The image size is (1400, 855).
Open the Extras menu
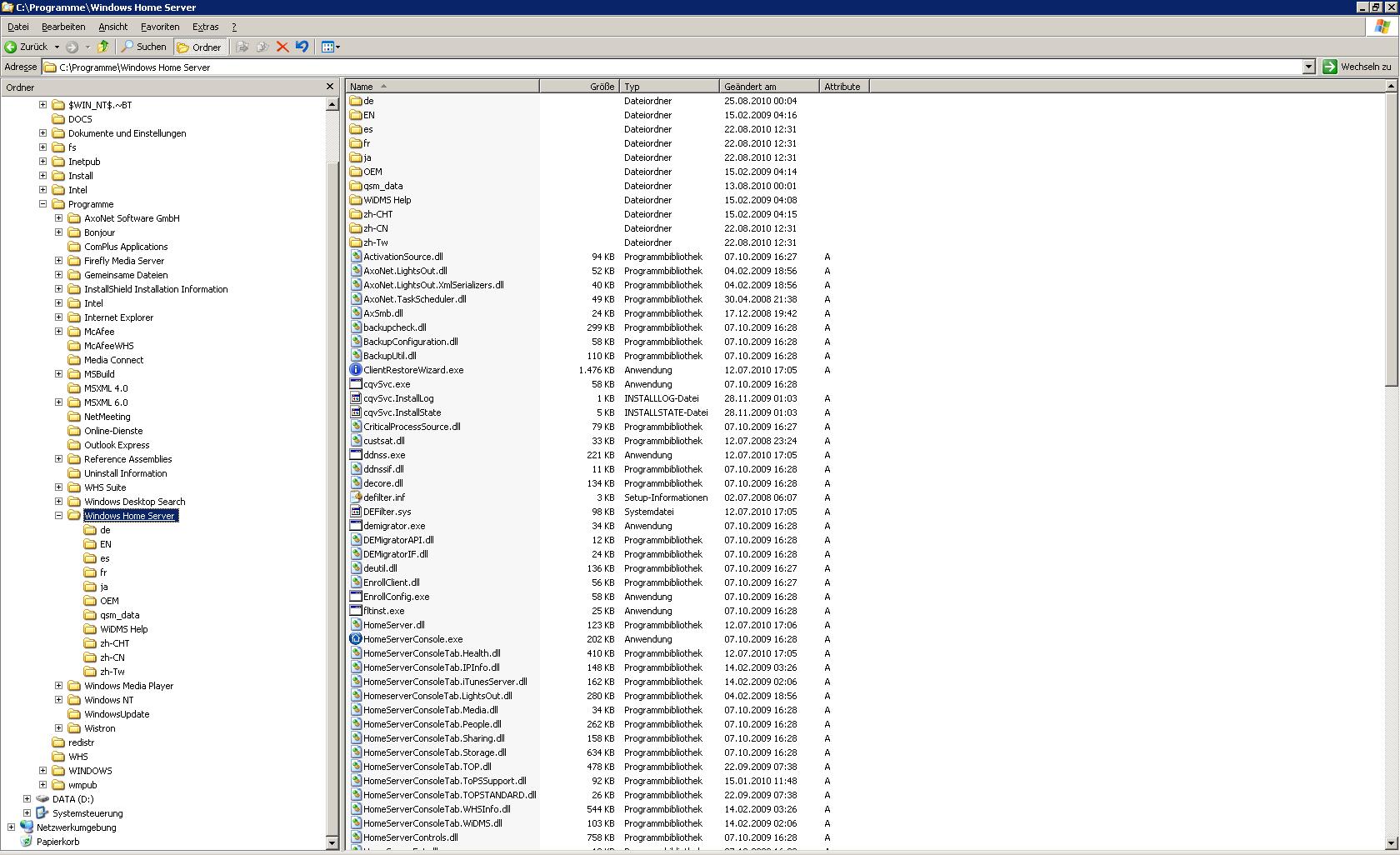point(206,27)
